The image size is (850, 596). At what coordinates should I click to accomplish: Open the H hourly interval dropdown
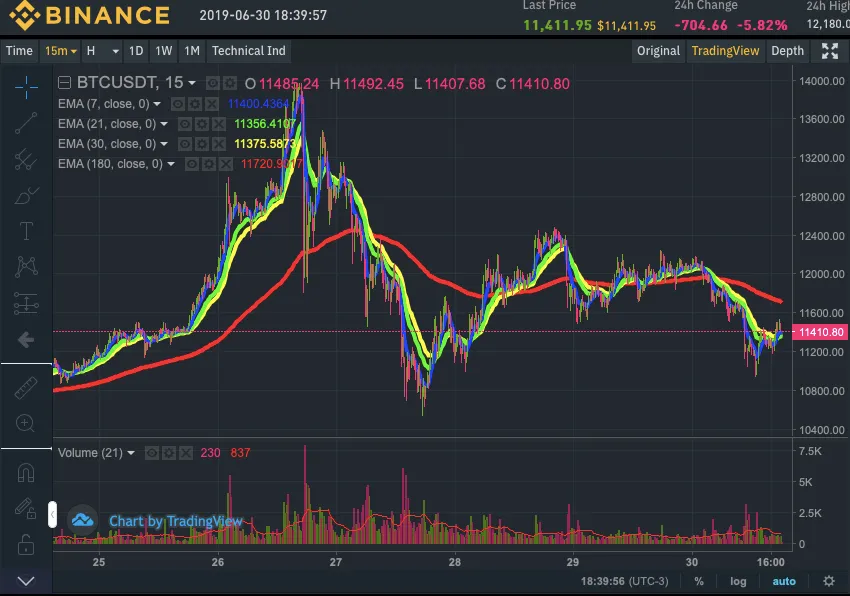[x=102, y=51]
